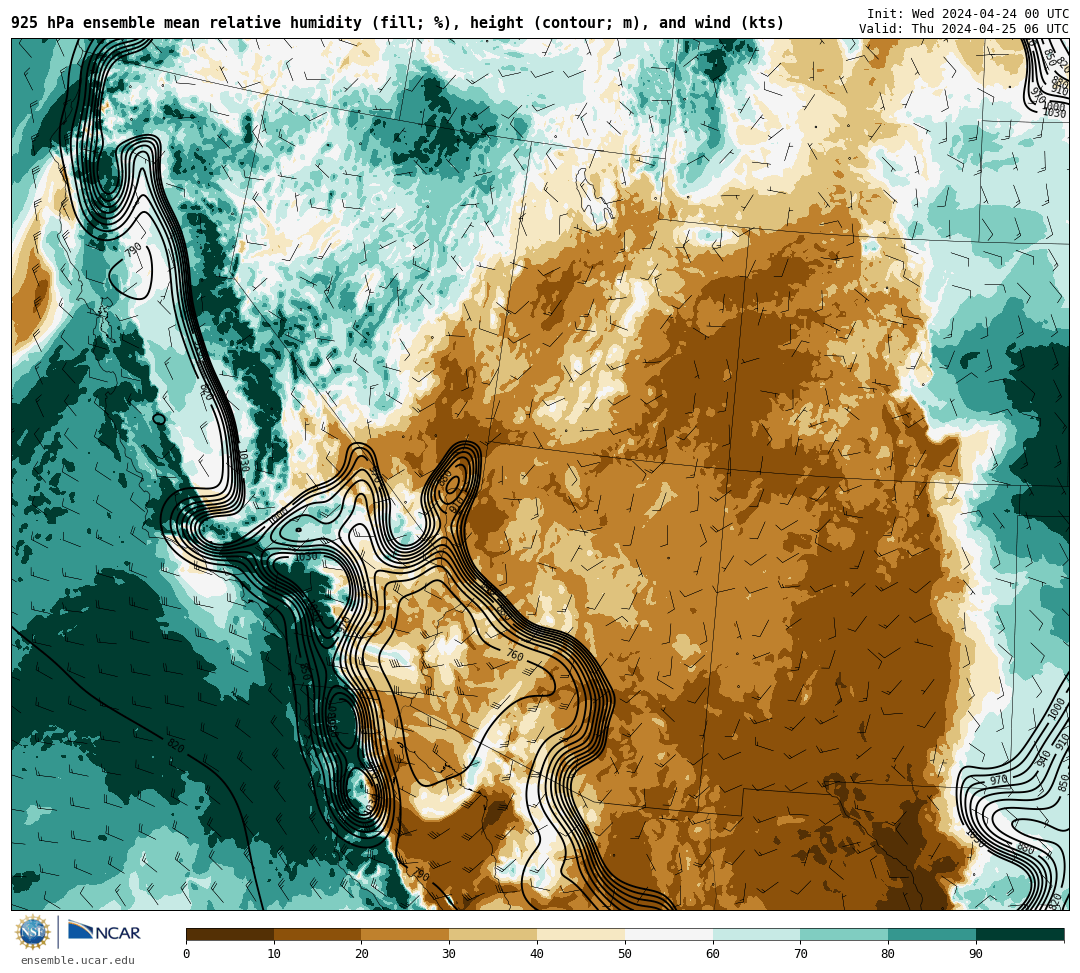Click the colorbar tick label 50
The height and width of the screenshot is (973, 1080).
click(625, 954)
